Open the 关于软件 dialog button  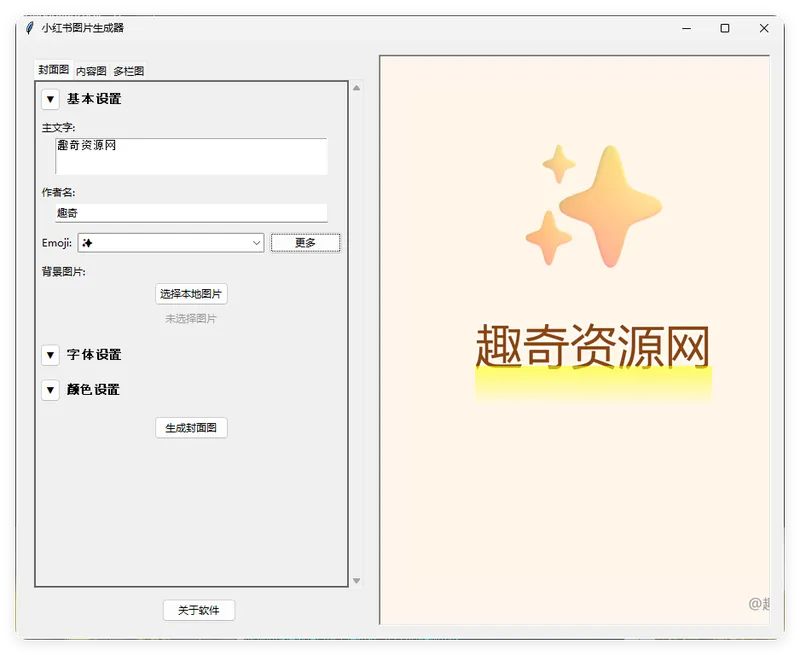[199, 610]
